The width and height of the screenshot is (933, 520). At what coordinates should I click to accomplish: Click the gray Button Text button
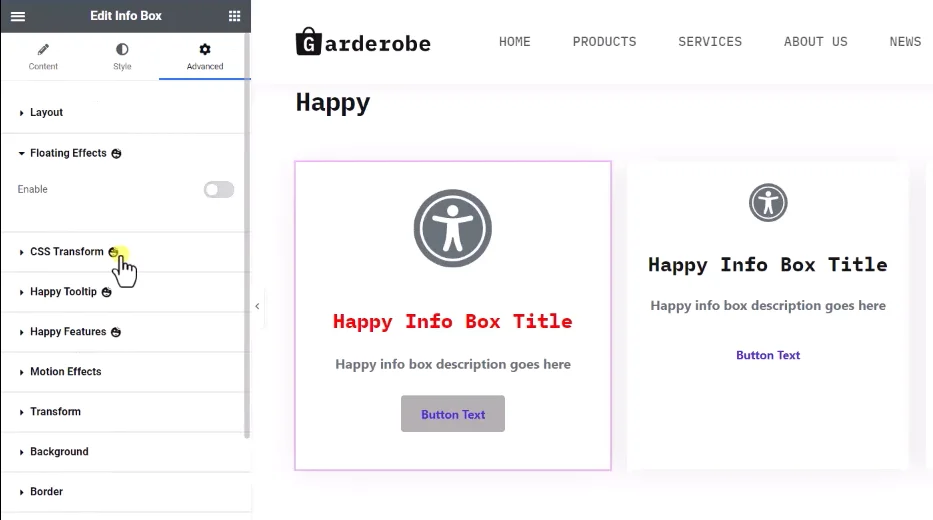click(x=453, y=414)
